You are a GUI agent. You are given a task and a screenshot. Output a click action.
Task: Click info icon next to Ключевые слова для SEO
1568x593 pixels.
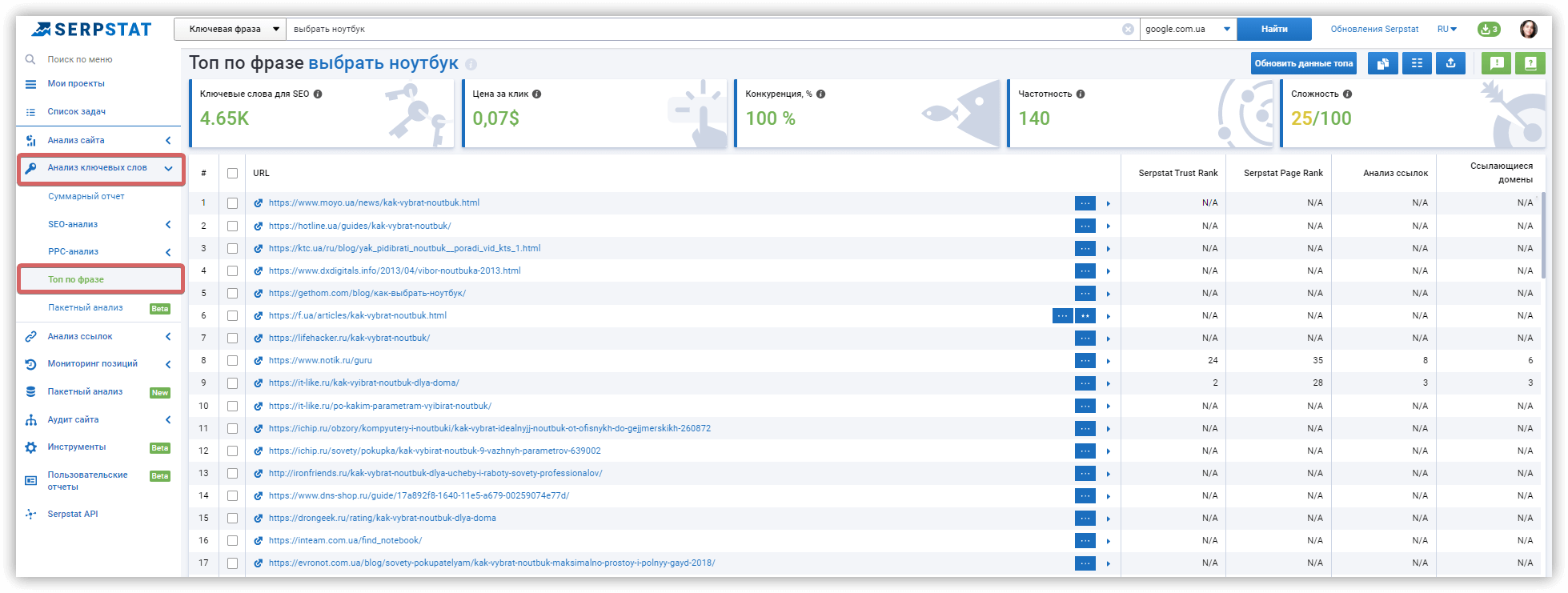pyautogui.click(x=318, y=94)
